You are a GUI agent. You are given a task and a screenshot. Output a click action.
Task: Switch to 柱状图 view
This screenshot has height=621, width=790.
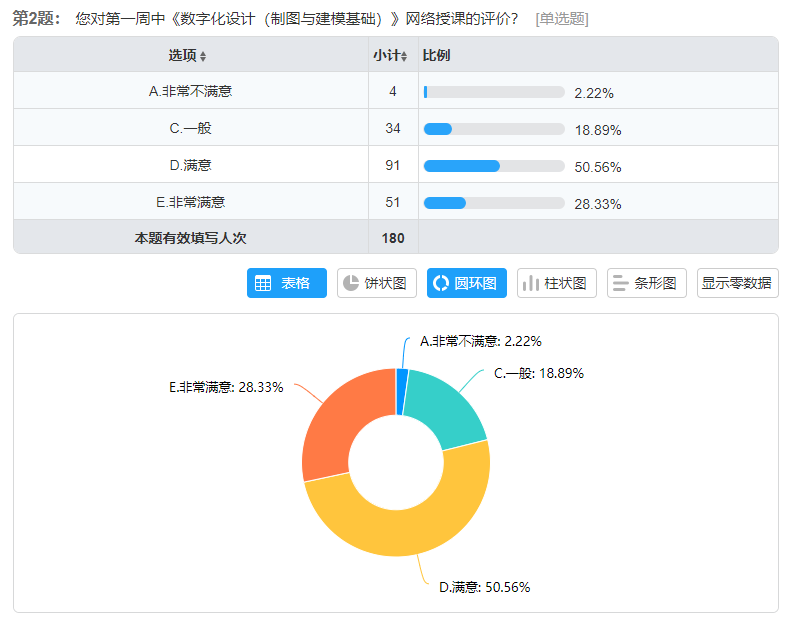pyautogui.click(x=557, y=283)
